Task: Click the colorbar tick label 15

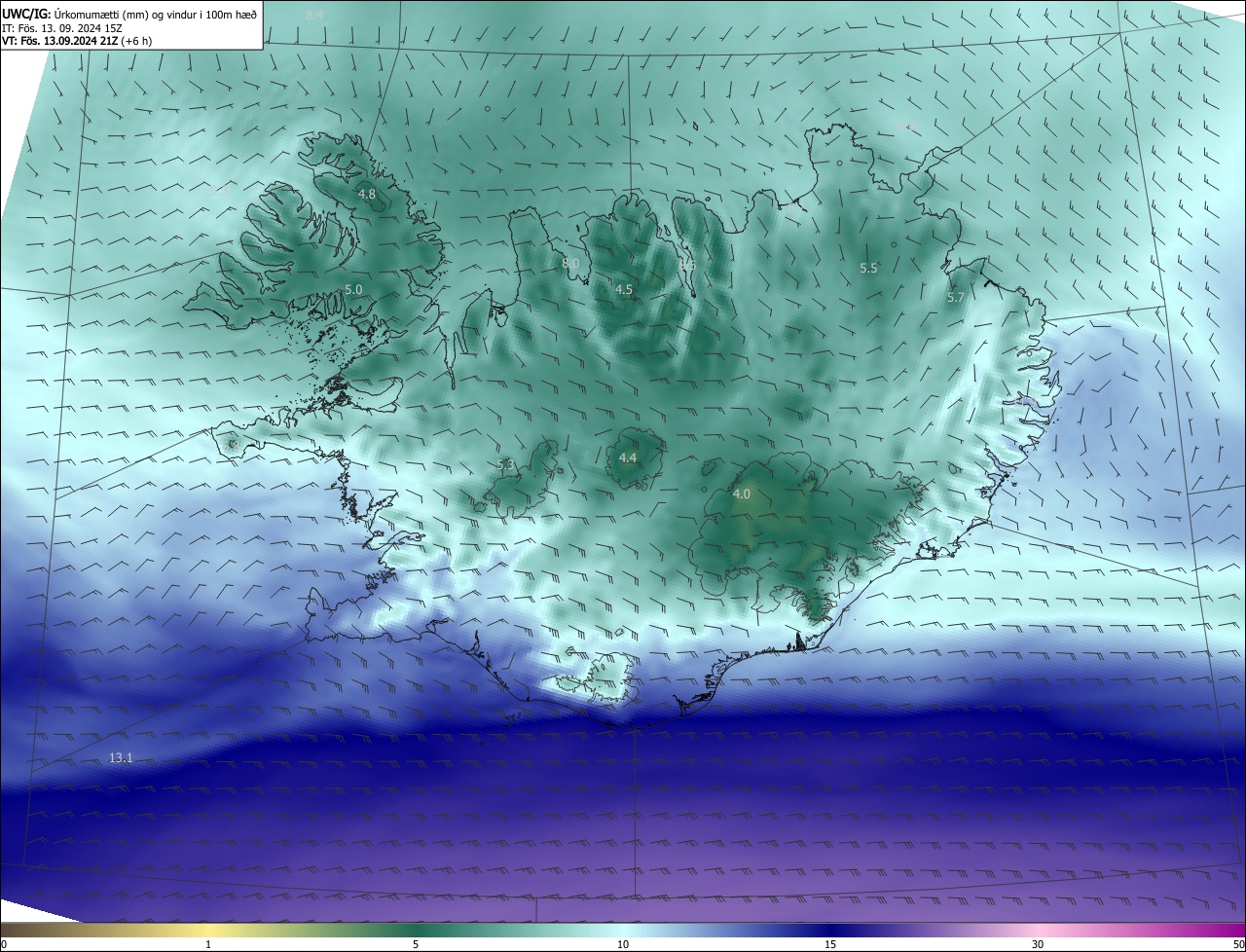Action: coord(830,944)
